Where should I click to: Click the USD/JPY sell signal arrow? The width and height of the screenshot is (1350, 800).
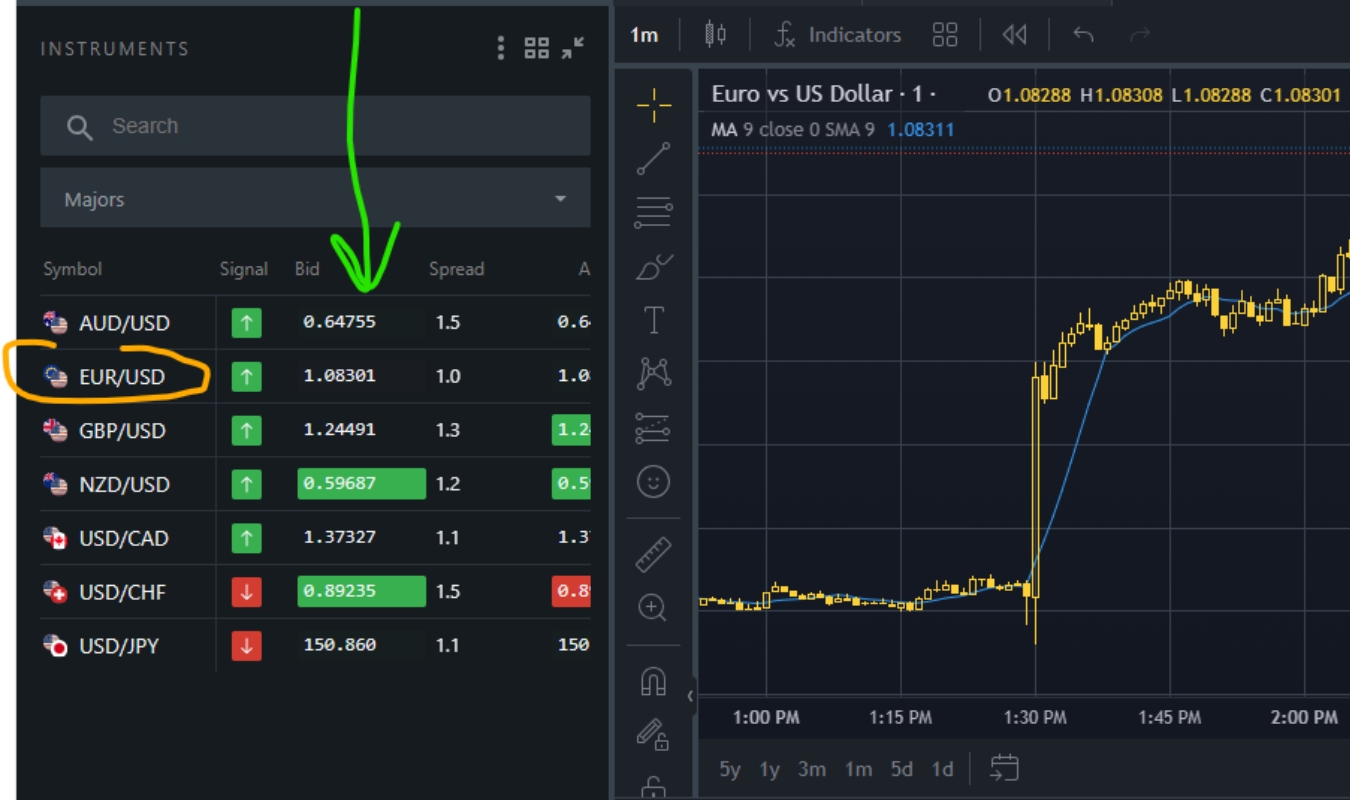tap(246, 646)
